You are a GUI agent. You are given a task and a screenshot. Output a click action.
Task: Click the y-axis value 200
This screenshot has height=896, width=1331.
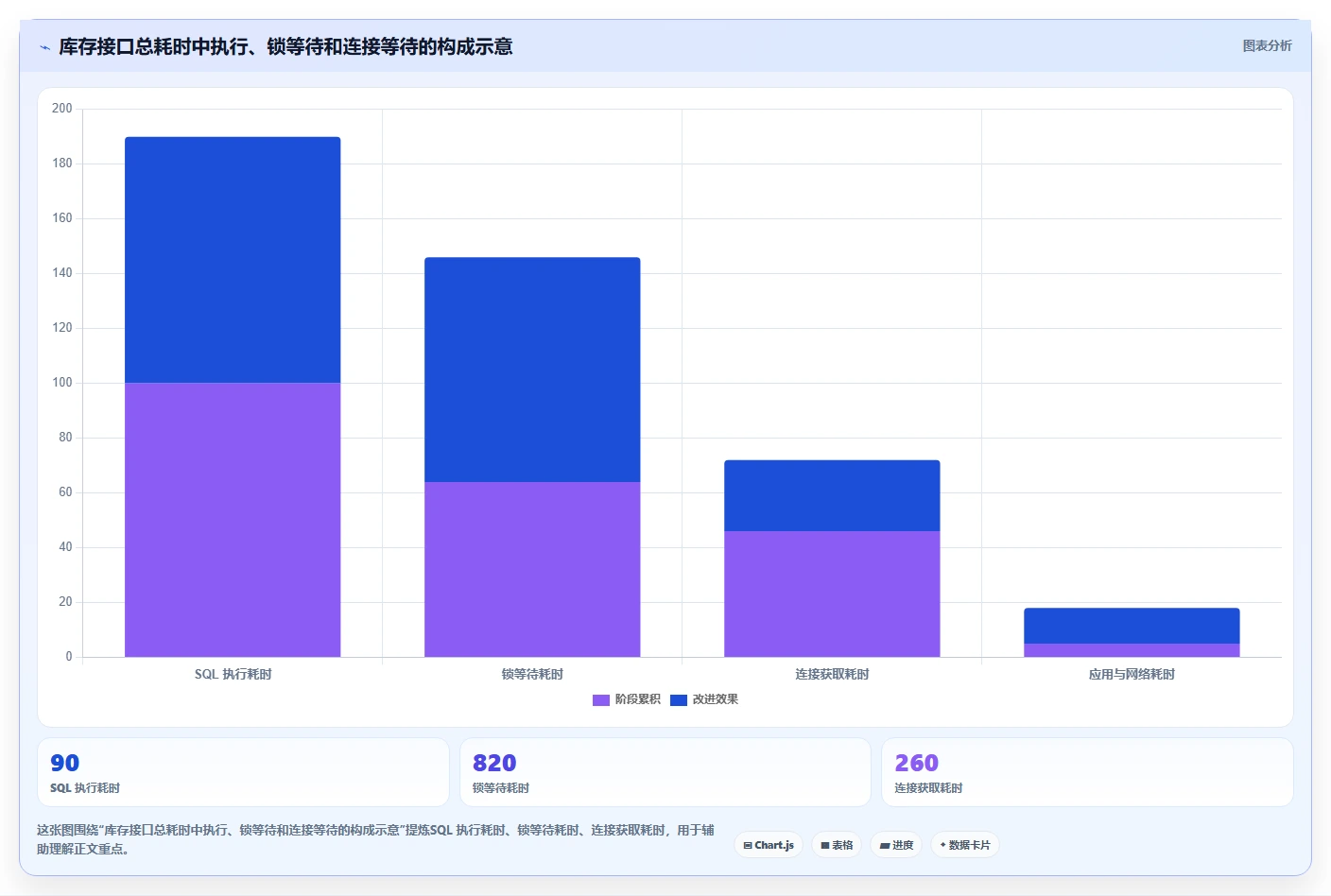[x=62, y=109]
